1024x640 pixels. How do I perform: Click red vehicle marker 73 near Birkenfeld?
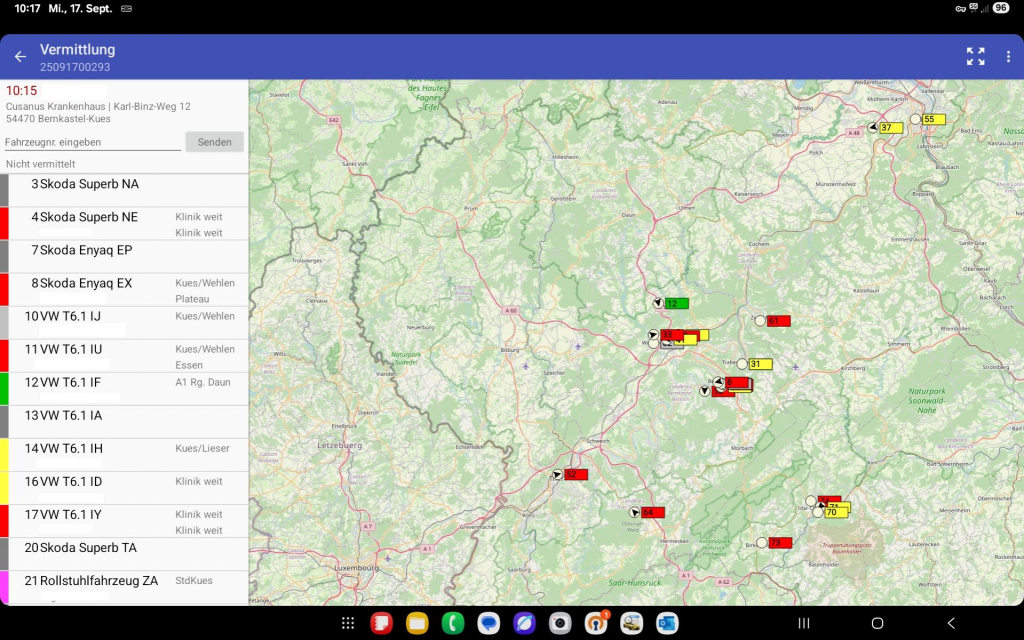pos(780,543)
